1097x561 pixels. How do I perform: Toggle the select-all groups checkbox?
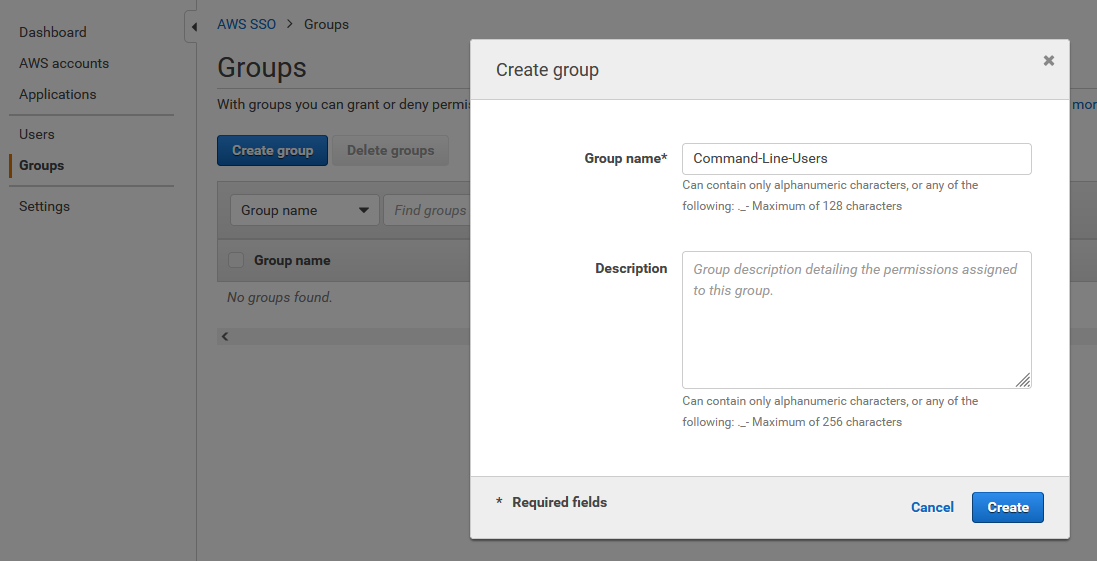tap(236, 260)
